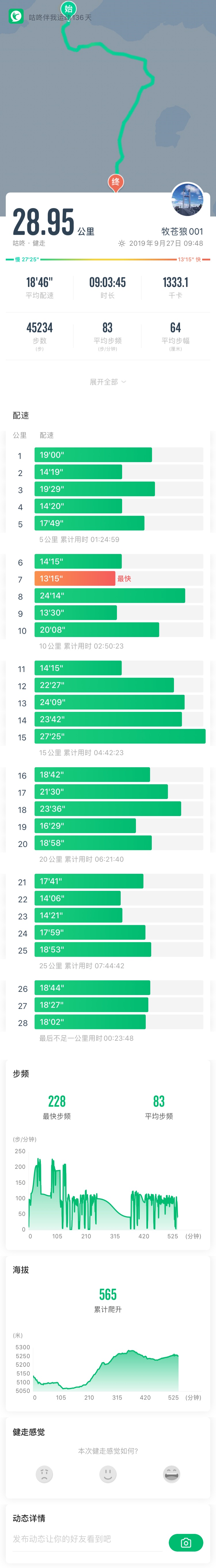Tap the green Codoon app logo
Screen dimensions: 216x1568
pyautogui.click(x=16, y=17)
